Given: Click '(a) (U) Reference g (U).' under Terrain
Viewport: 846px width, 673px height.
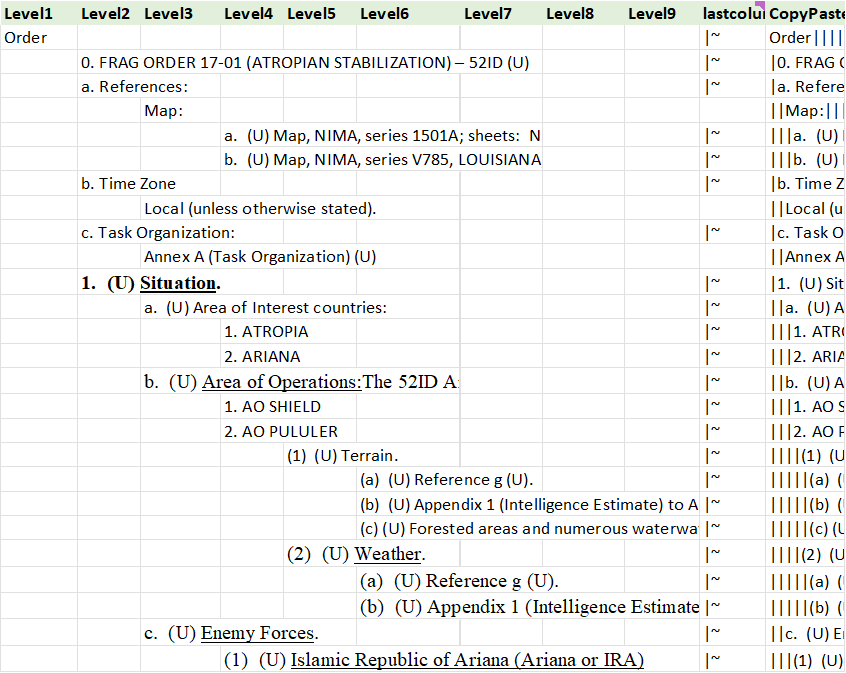Looking at the screenshot, I should pyautogui.click(x=446, y=480).
